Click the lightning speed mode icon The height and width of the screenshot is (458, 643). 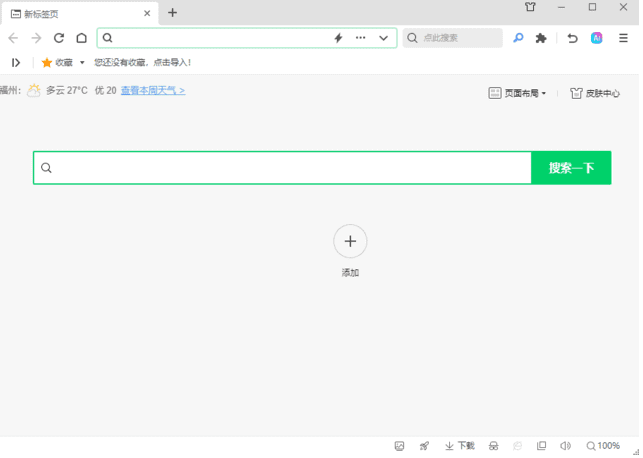(x=338, y=38)
